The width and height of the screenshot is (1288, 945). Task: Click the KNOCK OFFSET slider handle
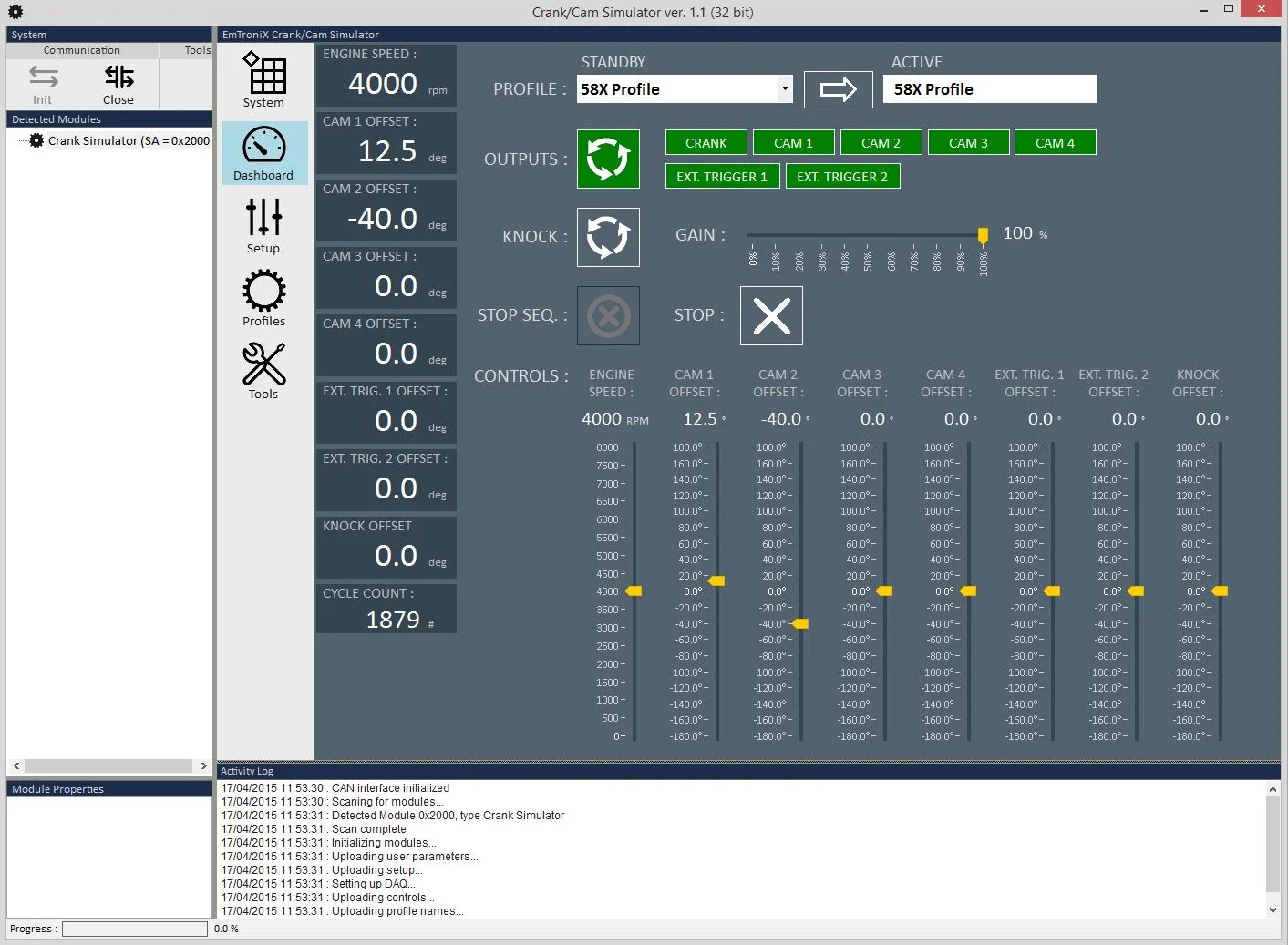point(1220,591)
